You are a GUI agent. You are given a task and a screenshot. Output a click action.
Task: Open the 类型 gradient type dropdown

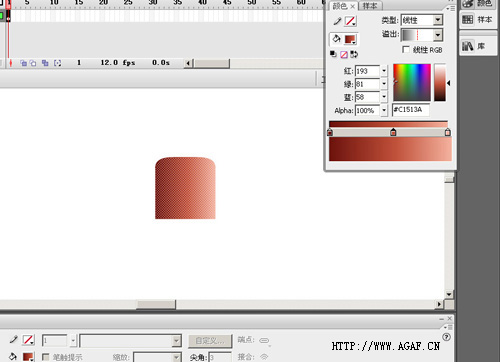[x=422, y=20]
